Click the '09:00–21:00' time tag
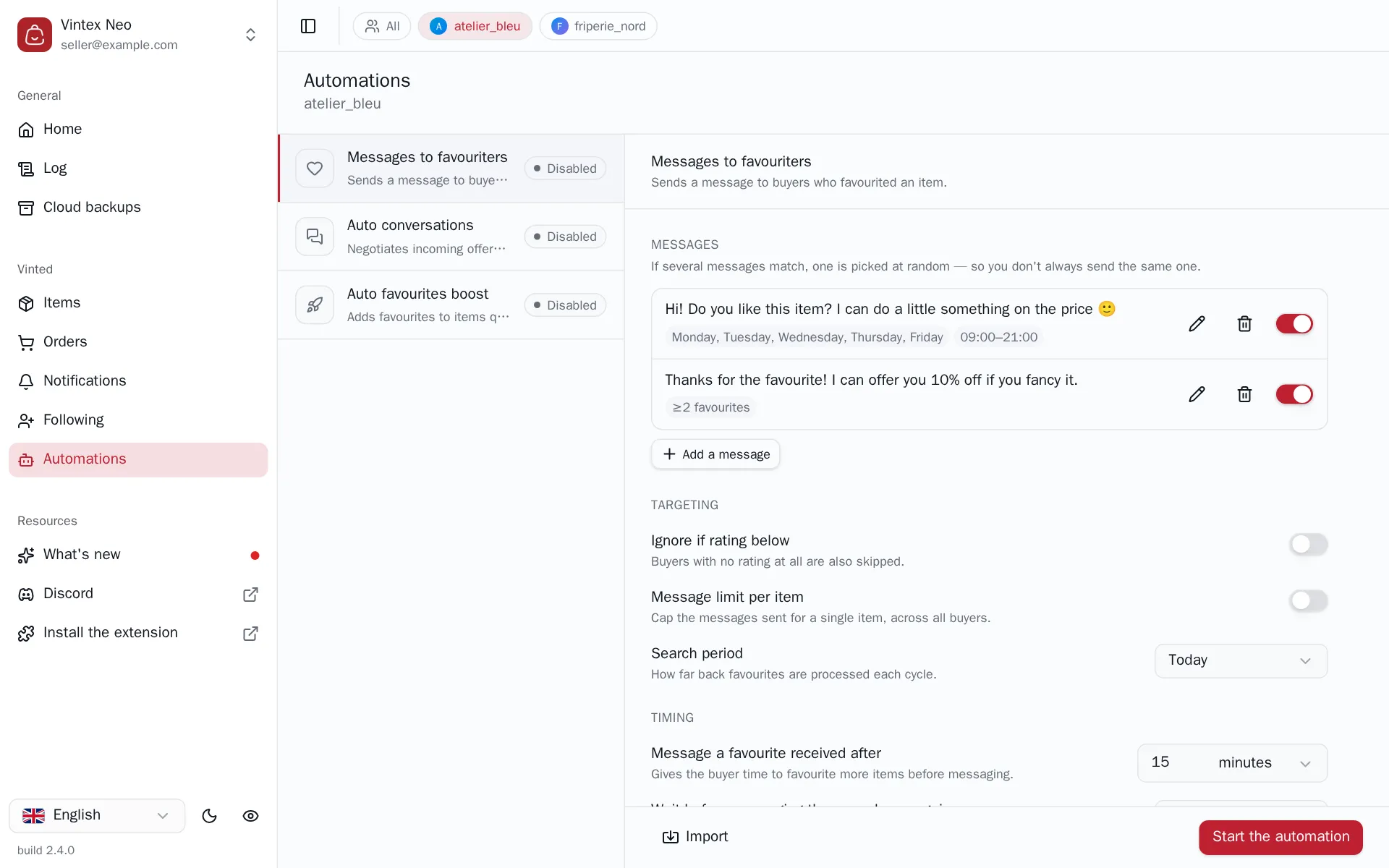This screenshot has width=1389, height=868. click(998, 337)
